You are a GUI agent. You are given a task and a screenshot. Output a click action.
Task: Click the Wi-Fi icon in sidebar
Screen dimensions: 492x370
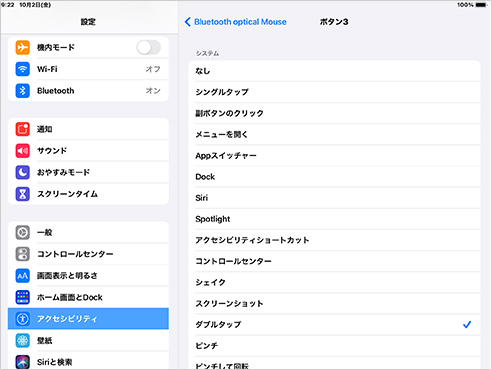(23, 69)
